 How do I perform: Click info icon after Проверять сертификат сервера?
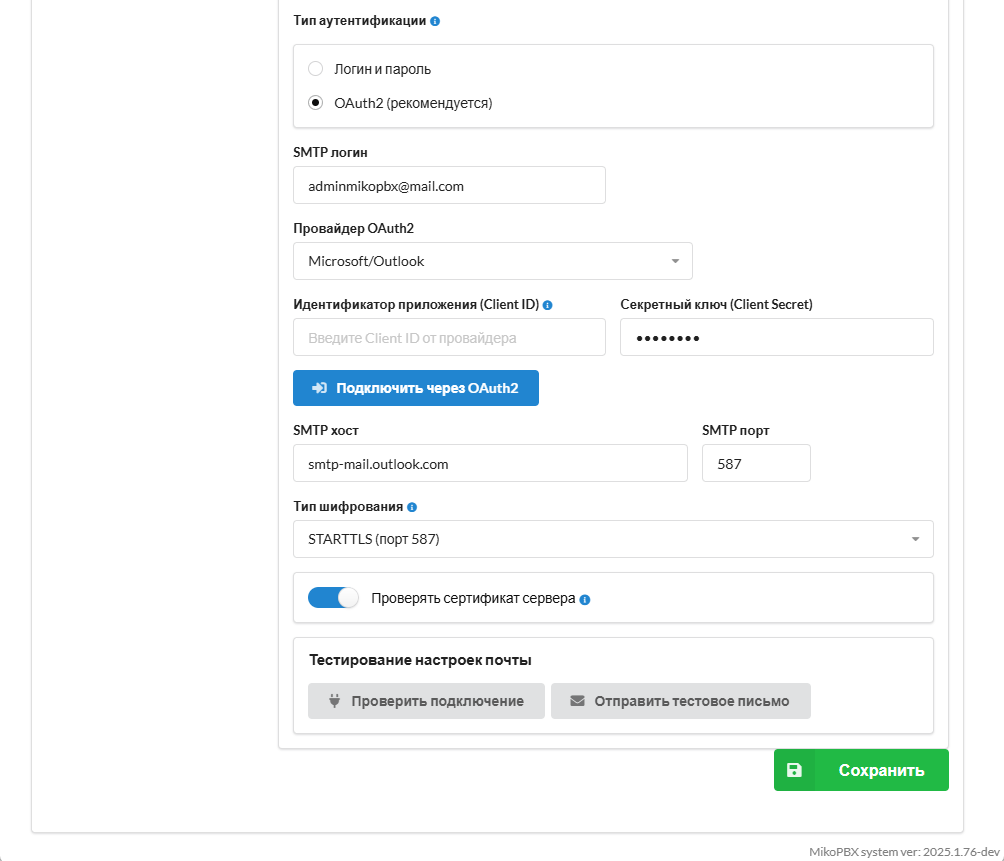click(585, 600)
